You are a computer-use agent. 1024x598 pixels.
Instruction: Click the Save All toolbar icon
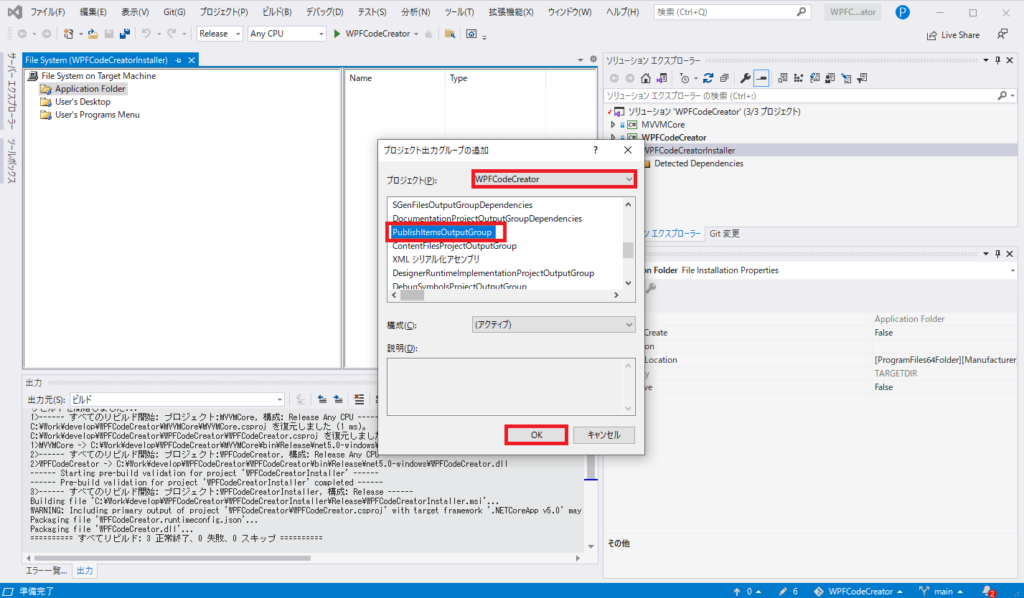click(x=124, y=34)
